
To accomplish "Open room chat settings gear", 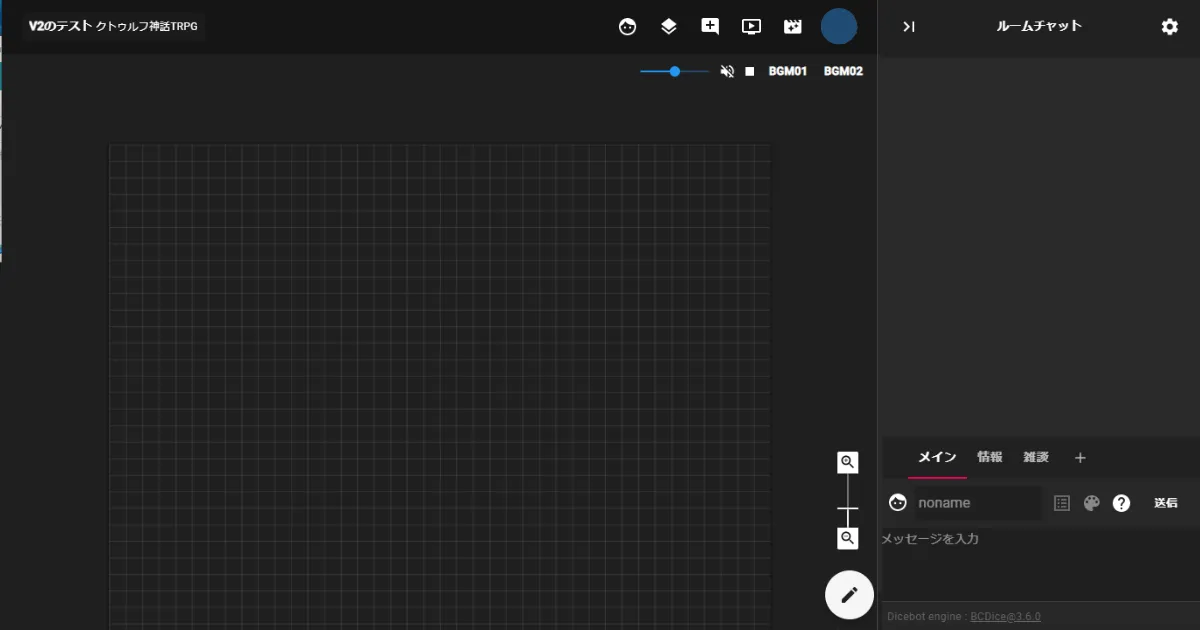I will coord(1169,27).
